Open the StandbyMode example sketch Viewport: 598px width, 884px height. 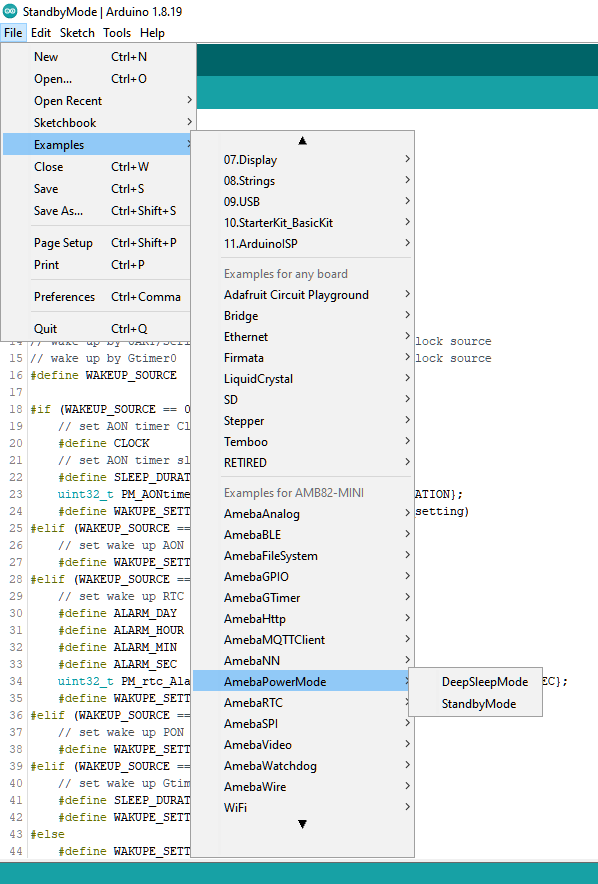[476, 704]
